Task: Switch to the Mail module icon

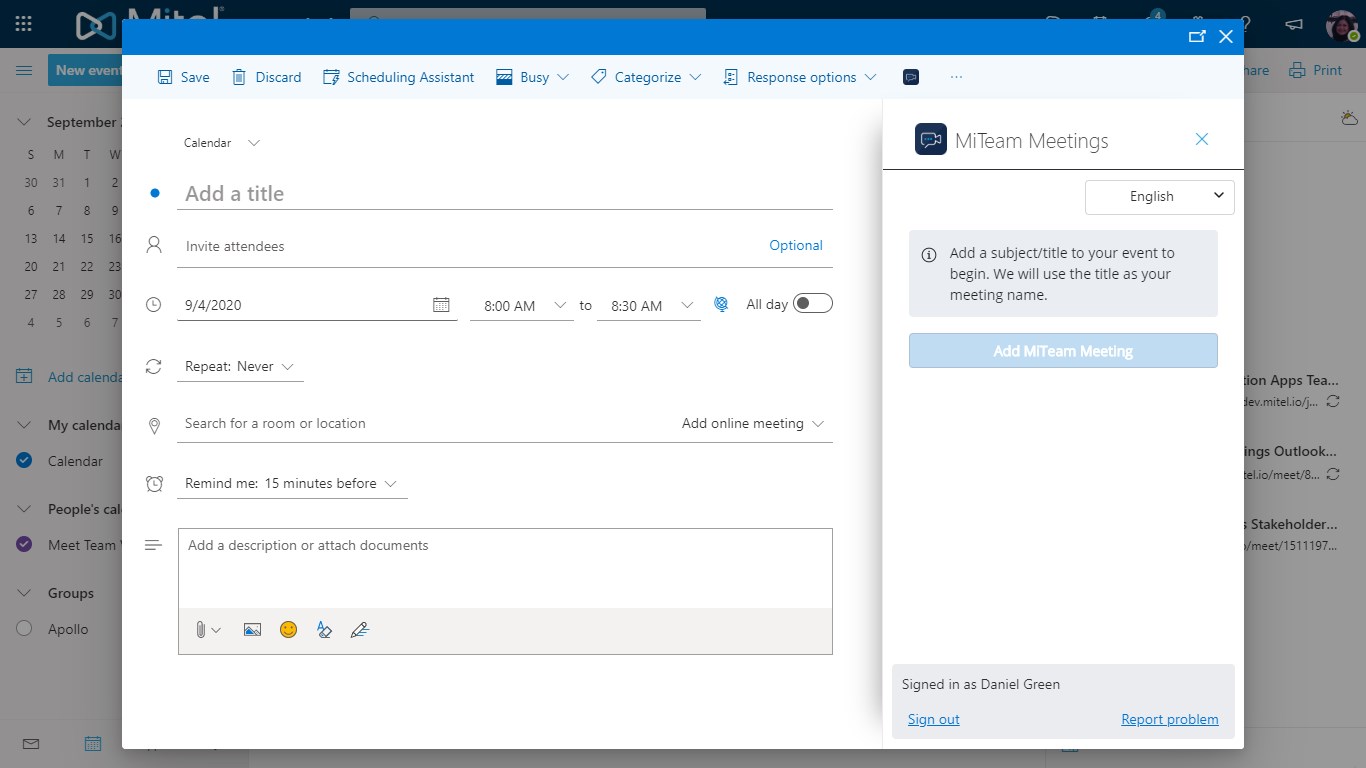Action: click(30, 744)
